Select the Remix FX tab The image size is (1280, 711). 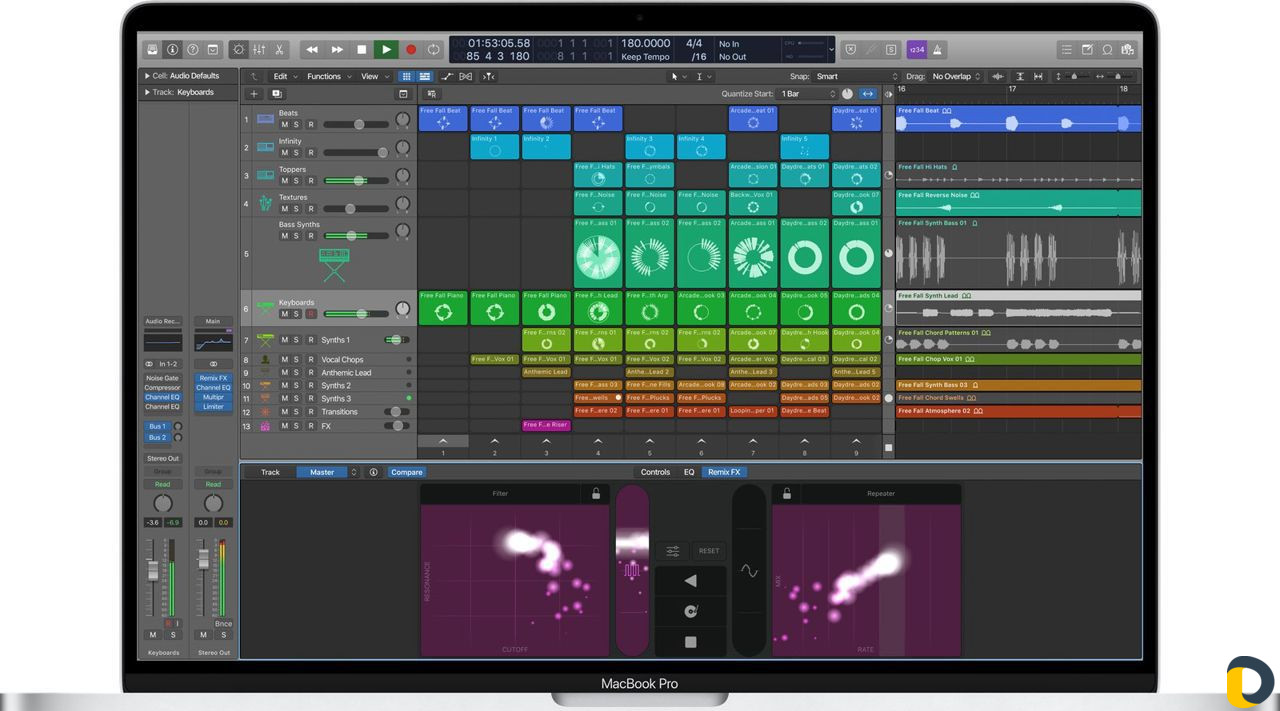pyautogui.click(x=724, y=472)
